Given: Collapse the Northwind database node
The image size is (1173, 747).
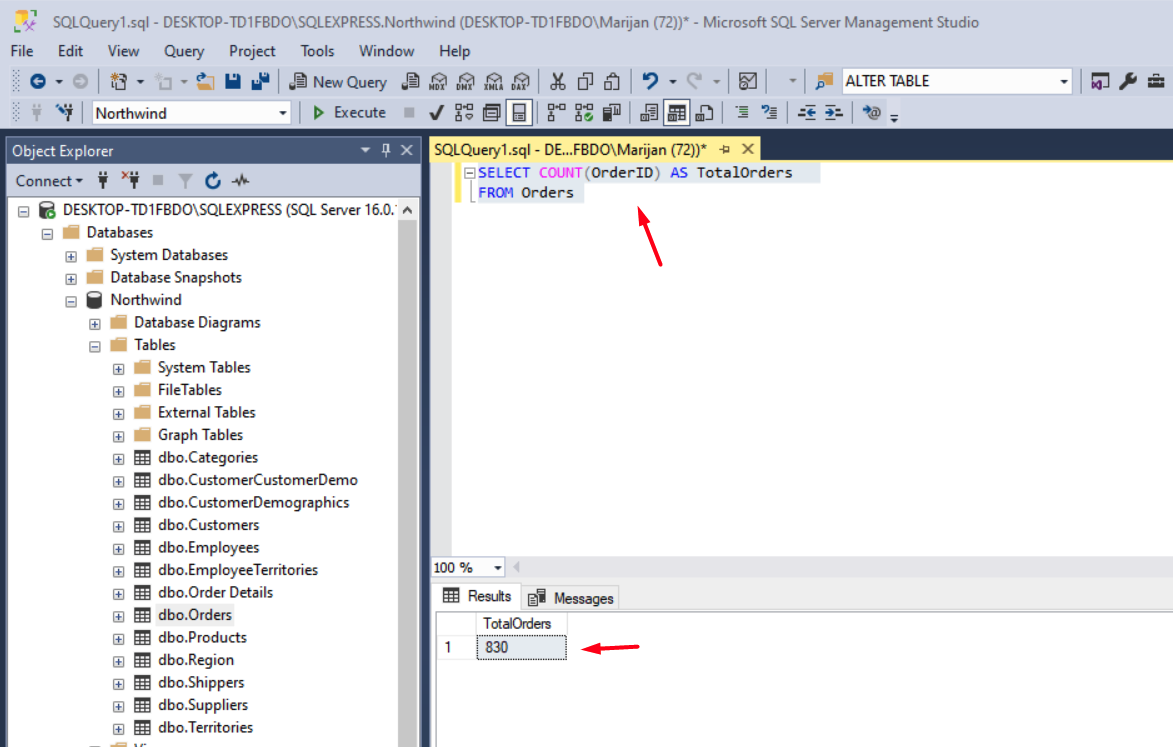Looking at the screenshot, I should [x=71, y=301].
